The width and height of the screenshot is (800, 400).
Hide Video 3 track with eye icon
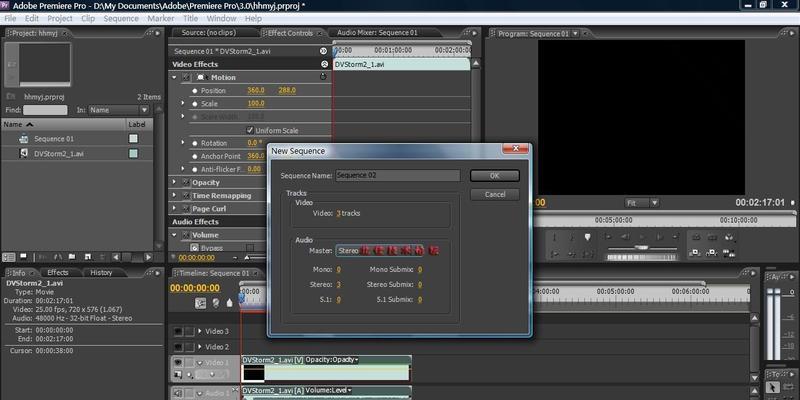tap(179, 331)
